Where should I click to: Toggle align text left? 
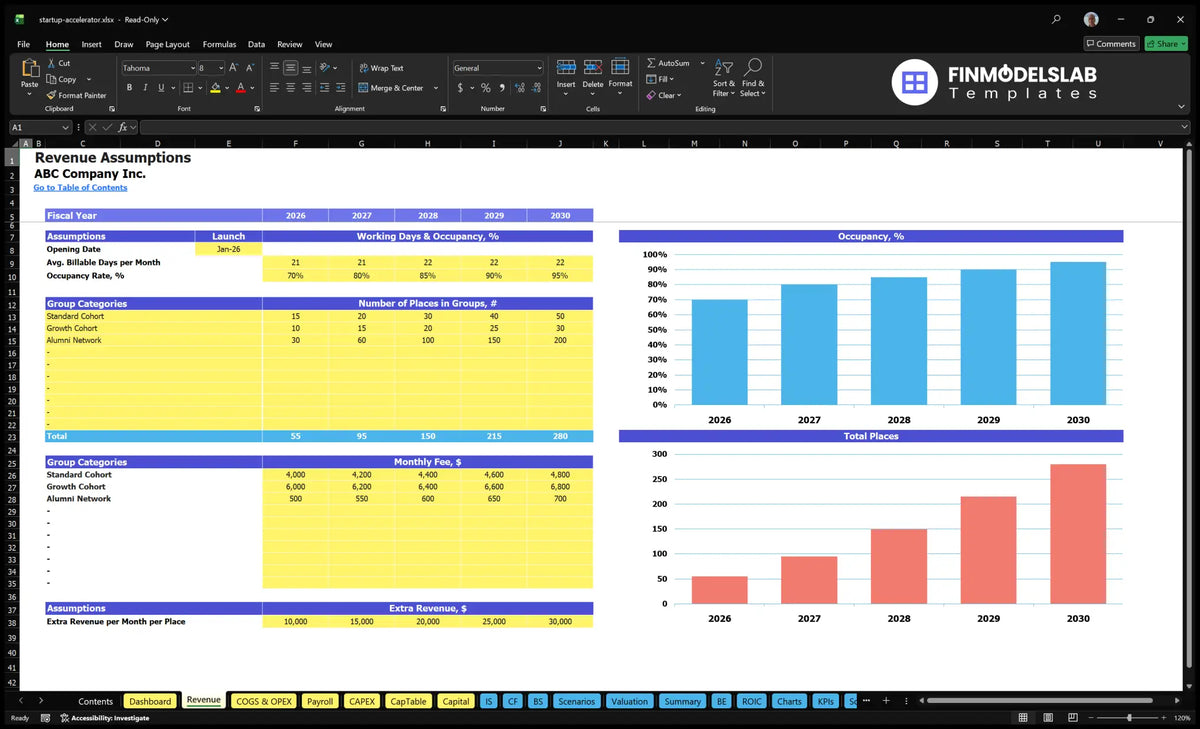[x=274, y=88]
